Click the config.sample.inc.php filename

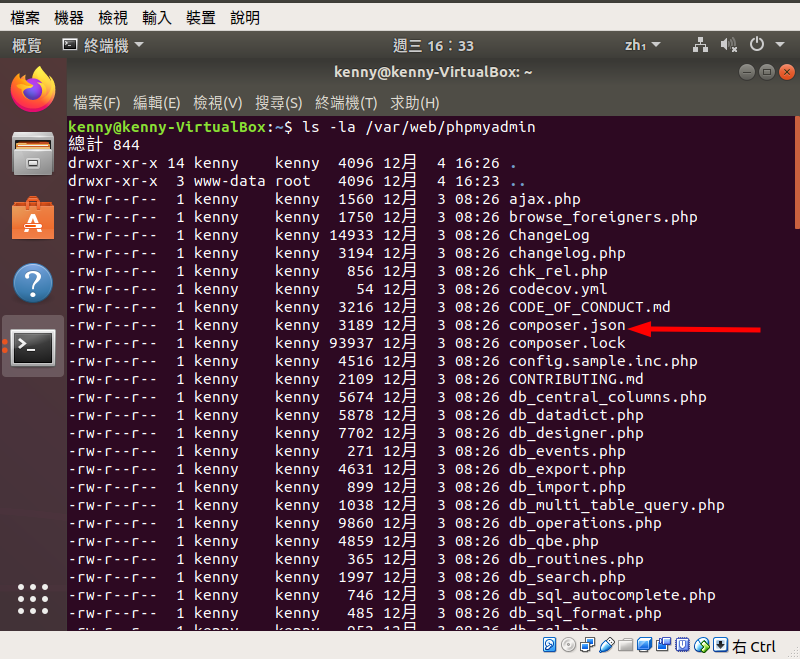click(x=603, y=361)
